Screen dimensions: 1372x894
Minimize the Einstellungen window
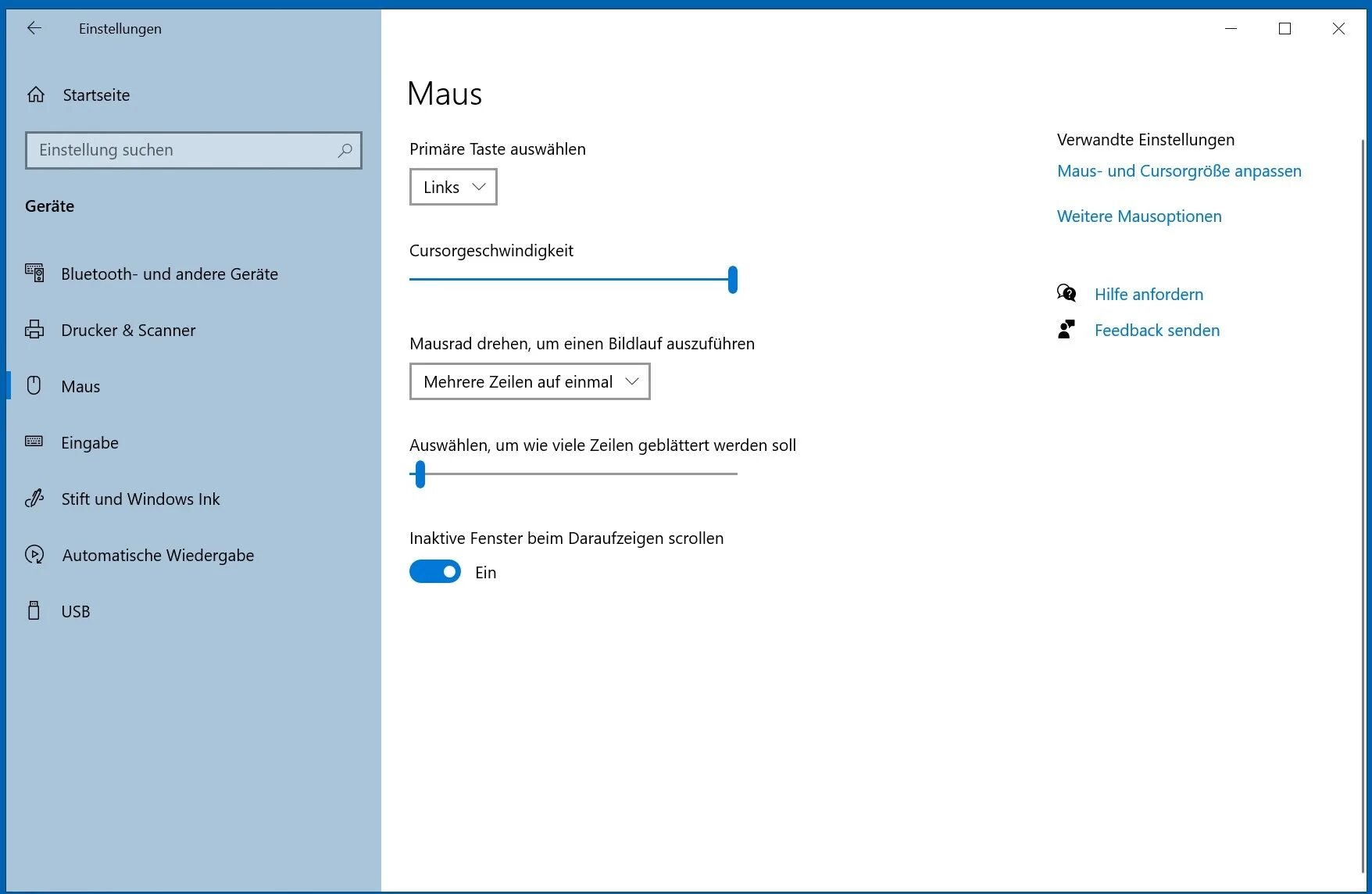tap(1231, 28)
